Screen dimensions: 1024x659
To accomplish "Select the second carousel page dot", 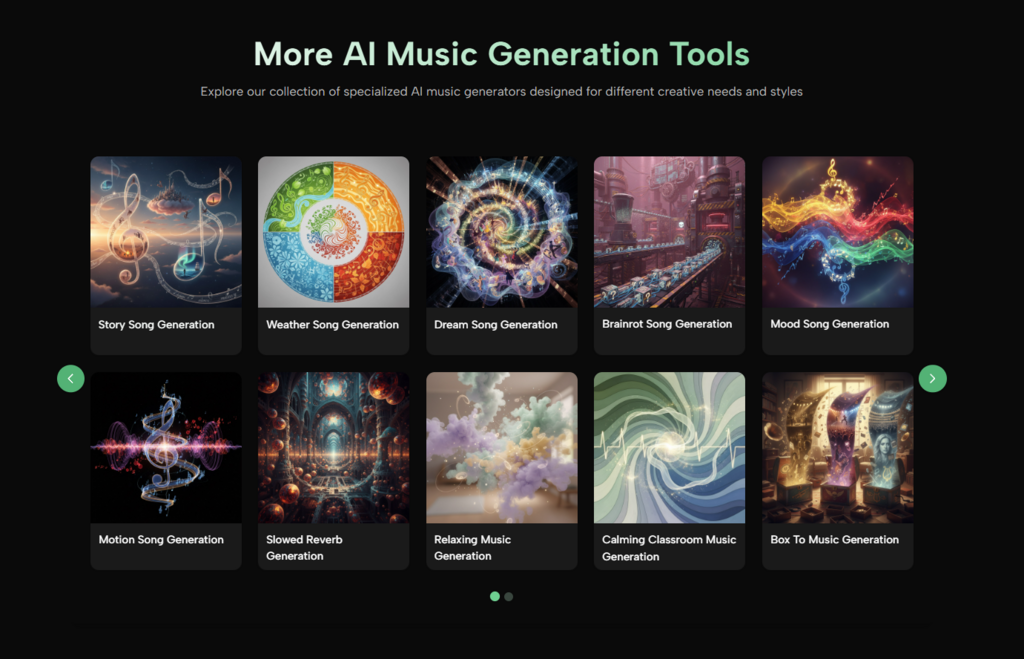I will [509, 596].
